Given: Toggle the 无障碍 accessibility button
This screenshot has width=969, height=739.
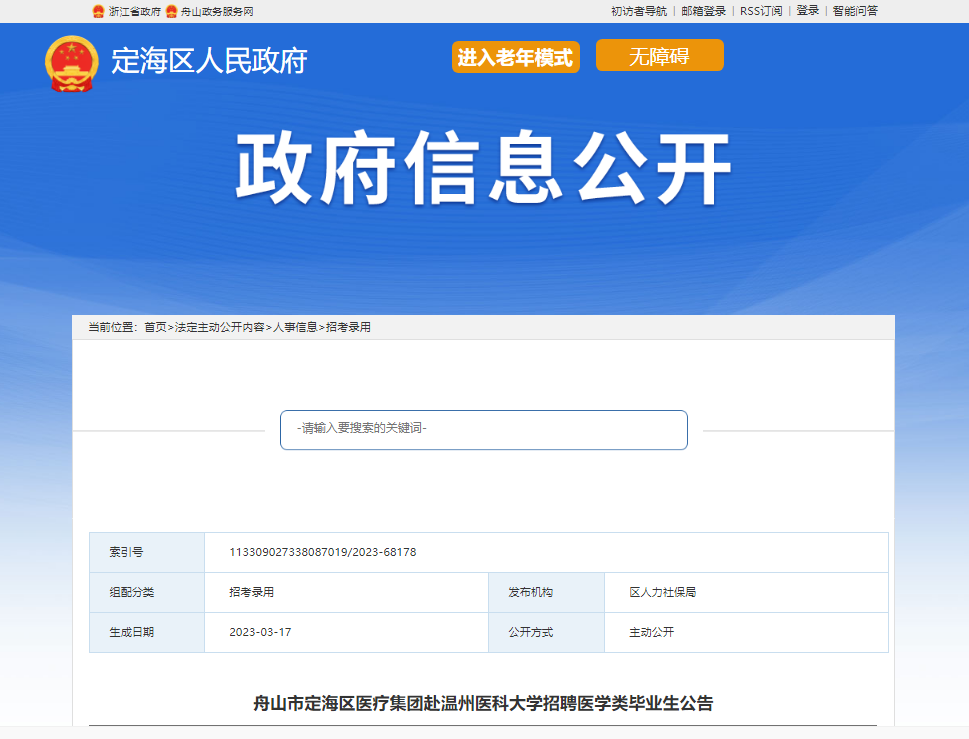Looking at the screenshot, I should 659,56.
